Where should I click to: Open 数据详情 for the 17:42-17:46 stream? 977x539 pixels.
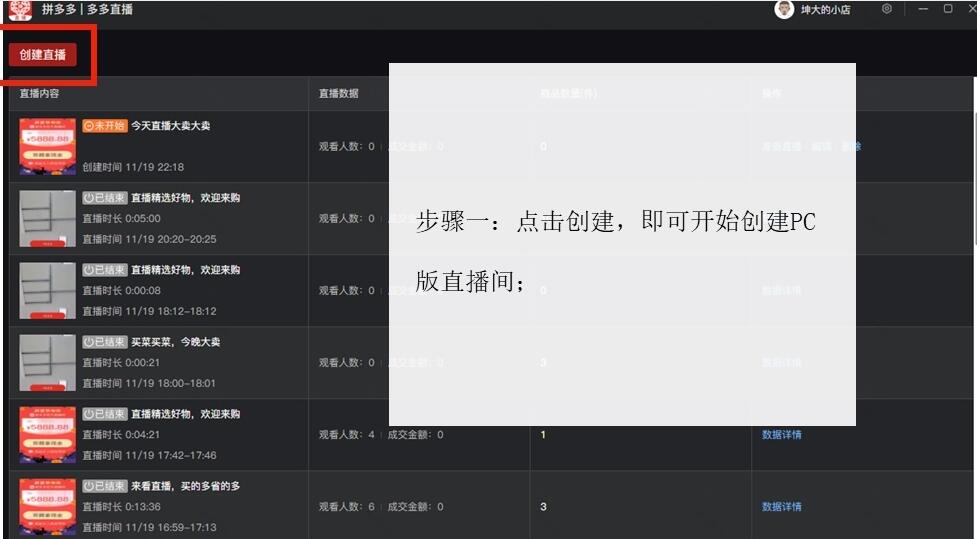pyautogui.click(x=781, y=435)
